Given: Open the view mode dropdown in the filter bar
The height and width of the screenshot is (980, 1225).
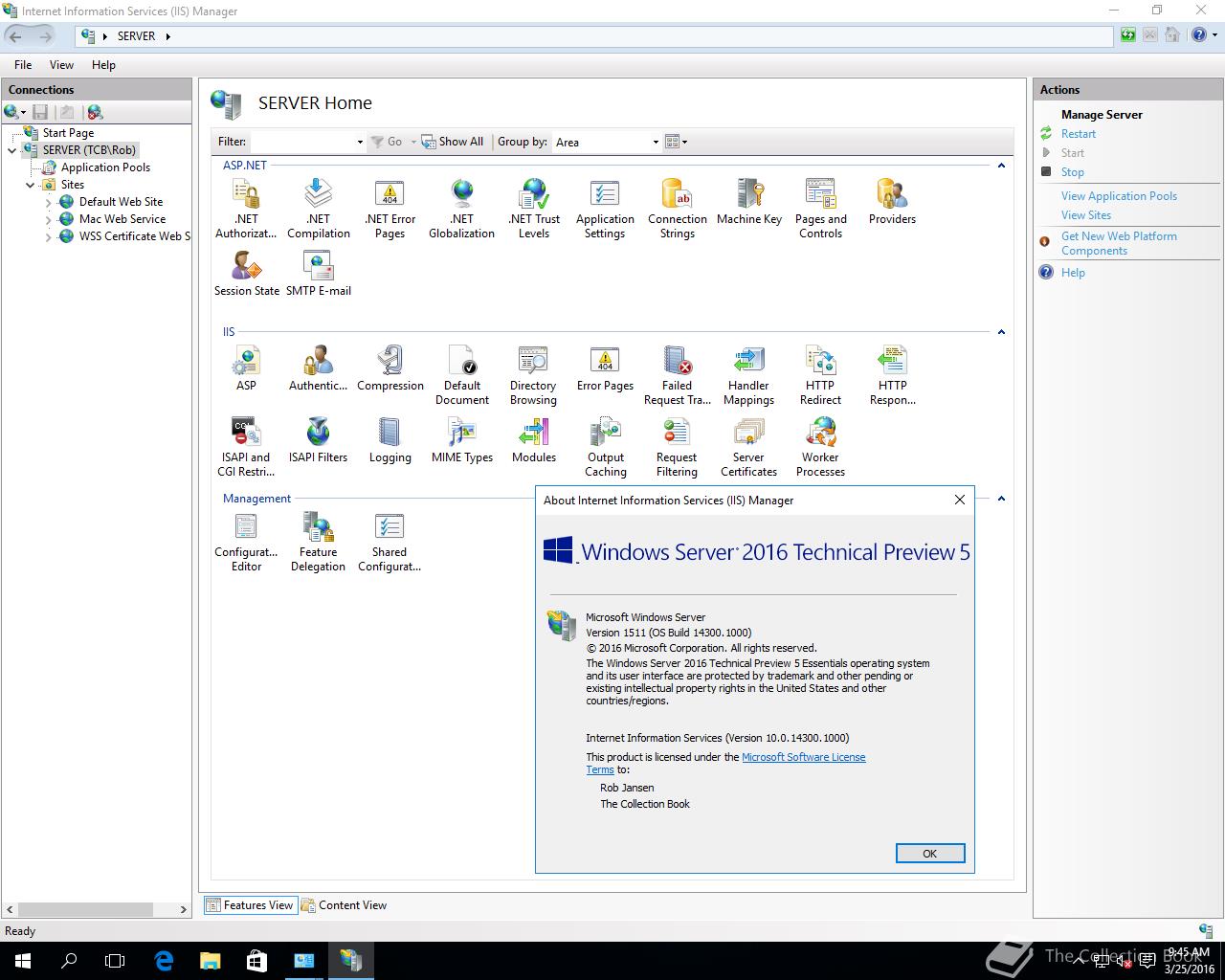Looking at the screenshot, I should click(677, 142).
